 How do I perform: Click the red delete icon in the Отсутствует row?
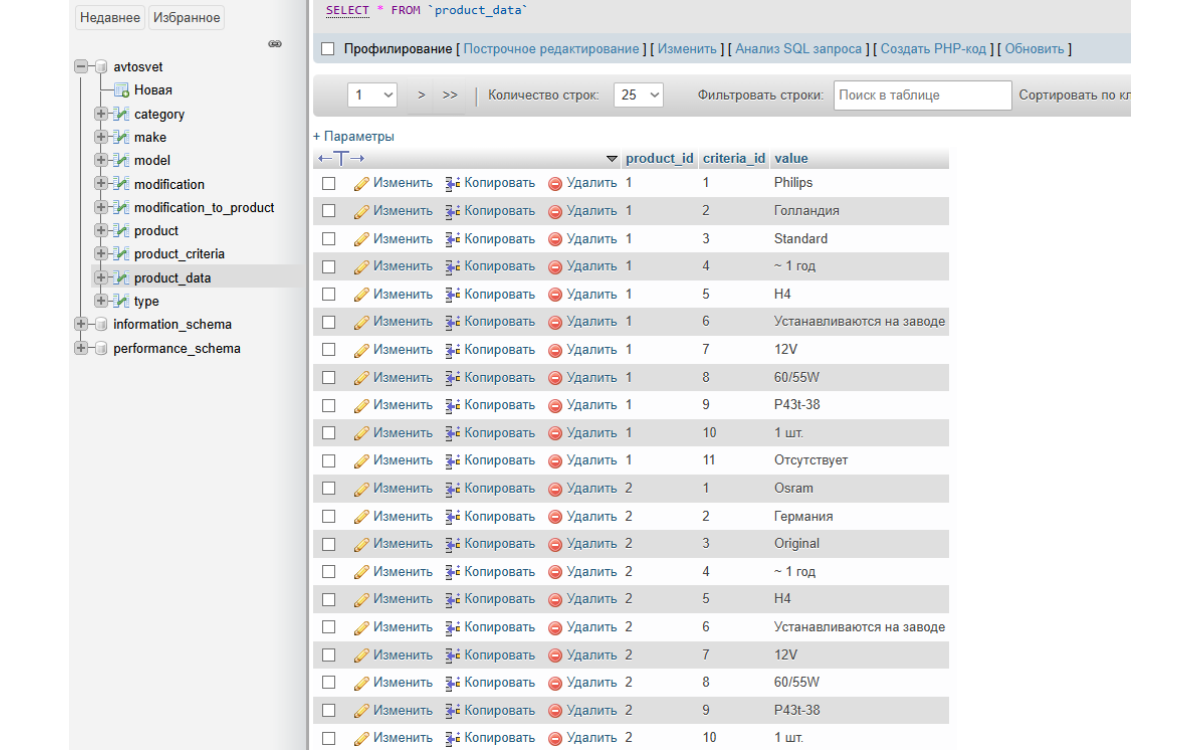coord(555,461)
